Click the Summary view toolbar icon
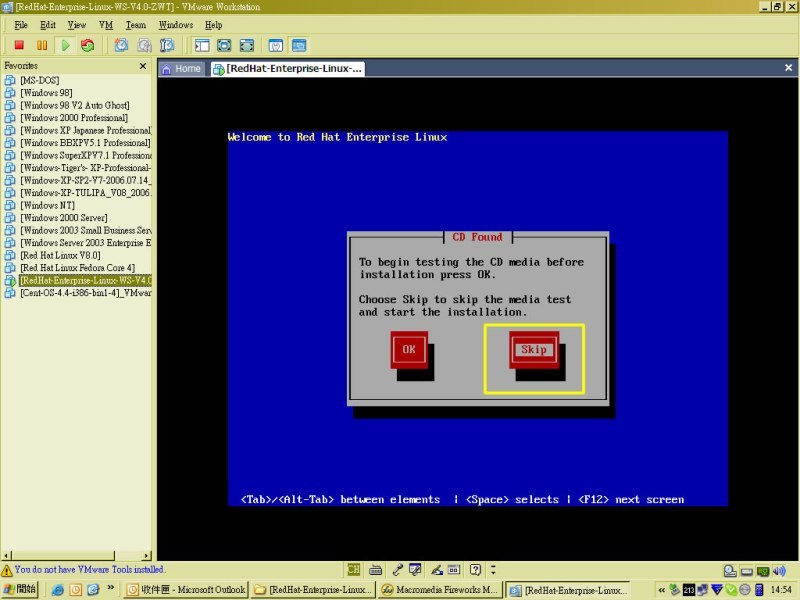 point(276,45)
